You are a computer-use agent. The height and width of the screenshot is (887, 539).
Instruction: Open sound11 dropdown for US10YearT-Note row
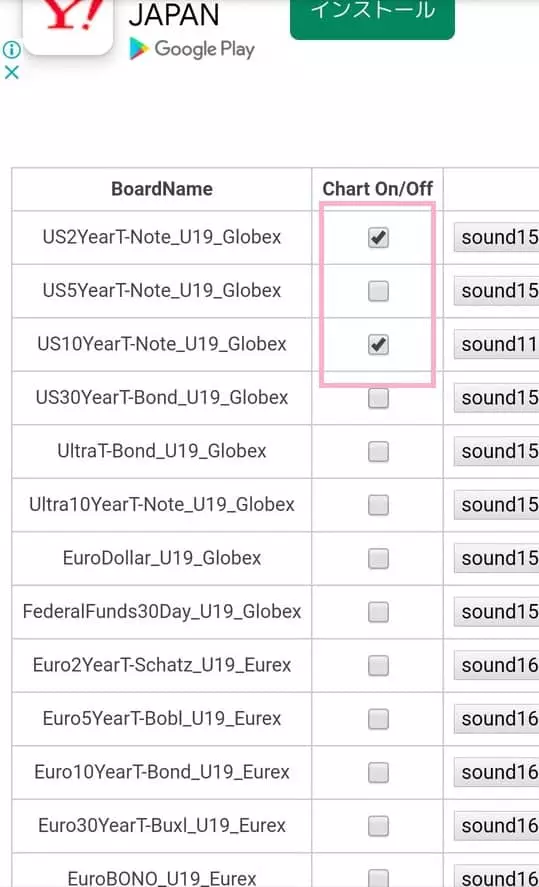pos(497,344)
